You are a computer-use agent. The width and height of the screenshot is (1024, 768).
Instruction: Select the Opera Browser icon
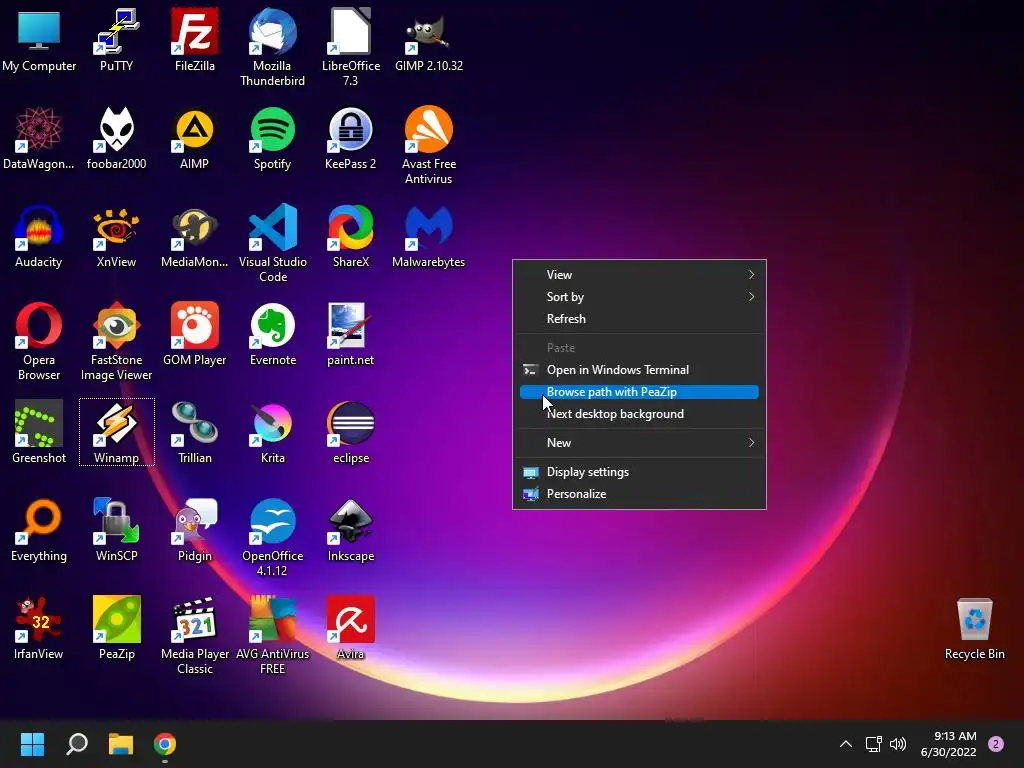coord(39,341)
